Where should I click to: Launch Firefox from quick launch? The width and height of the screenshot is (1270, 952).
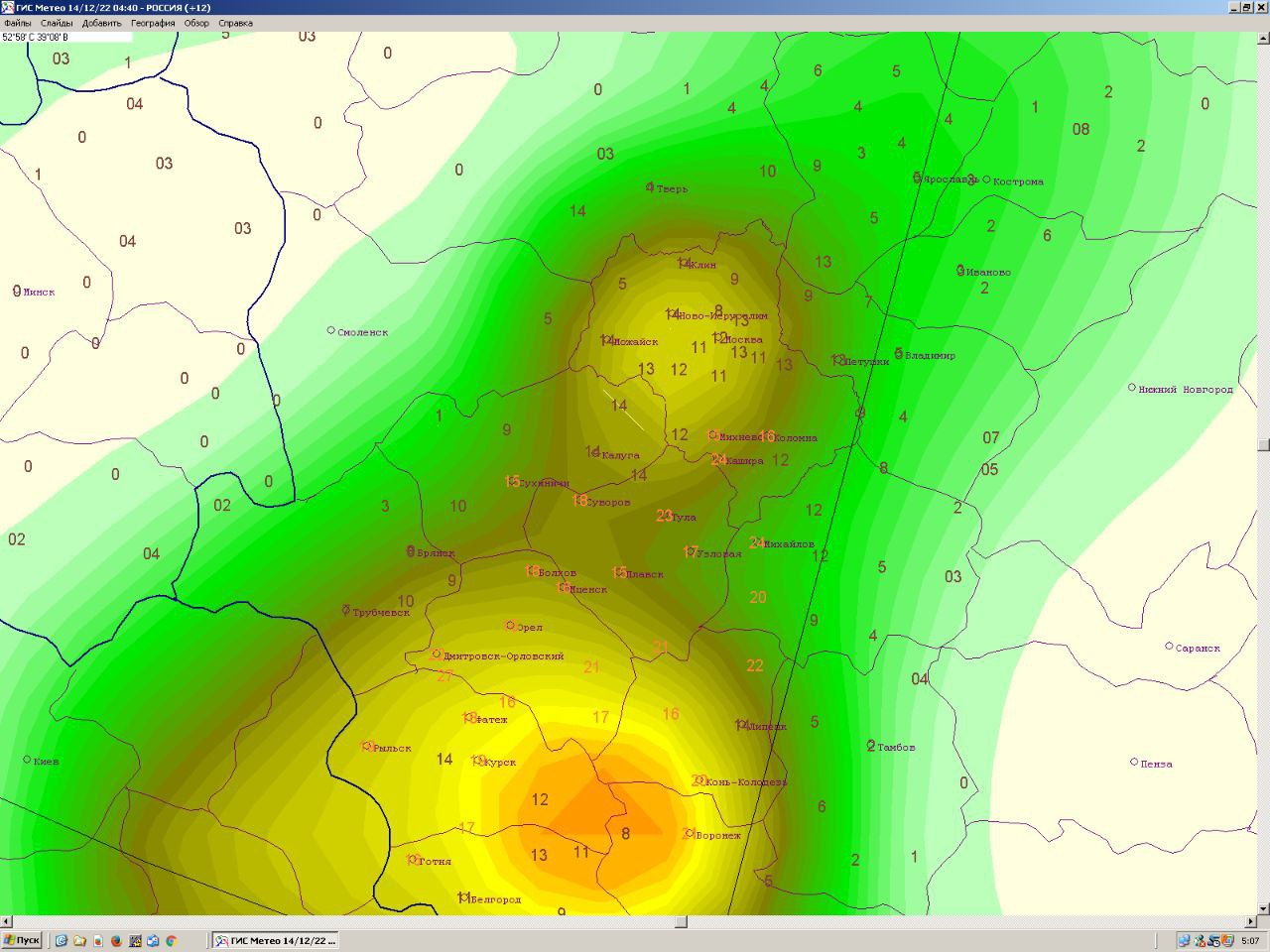pos(115,940)
